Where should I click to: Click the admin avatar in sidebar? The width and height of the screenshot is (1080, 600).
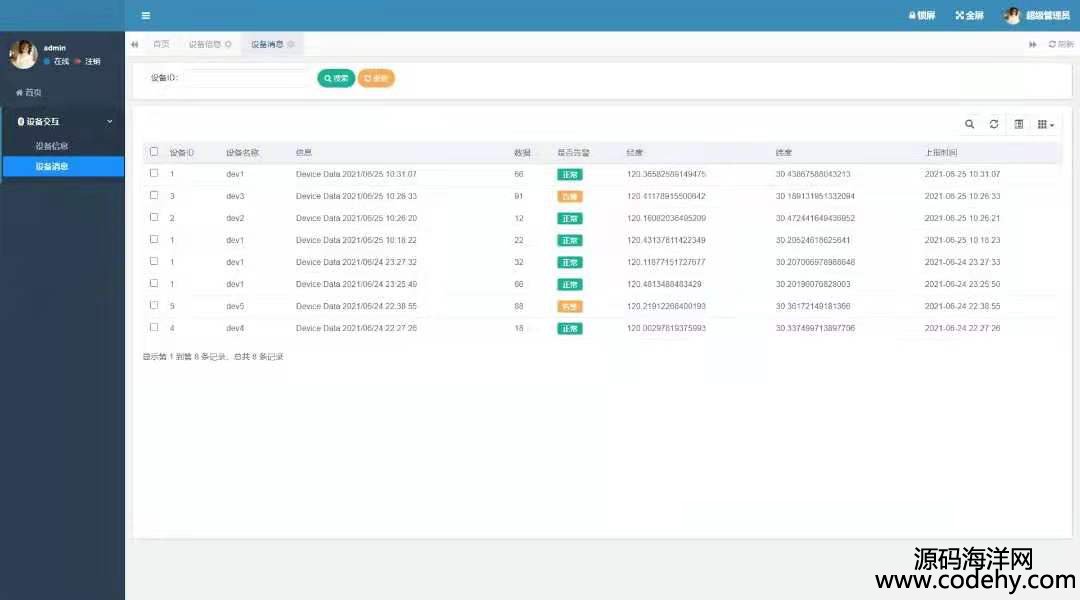click(x=23, y=54)
